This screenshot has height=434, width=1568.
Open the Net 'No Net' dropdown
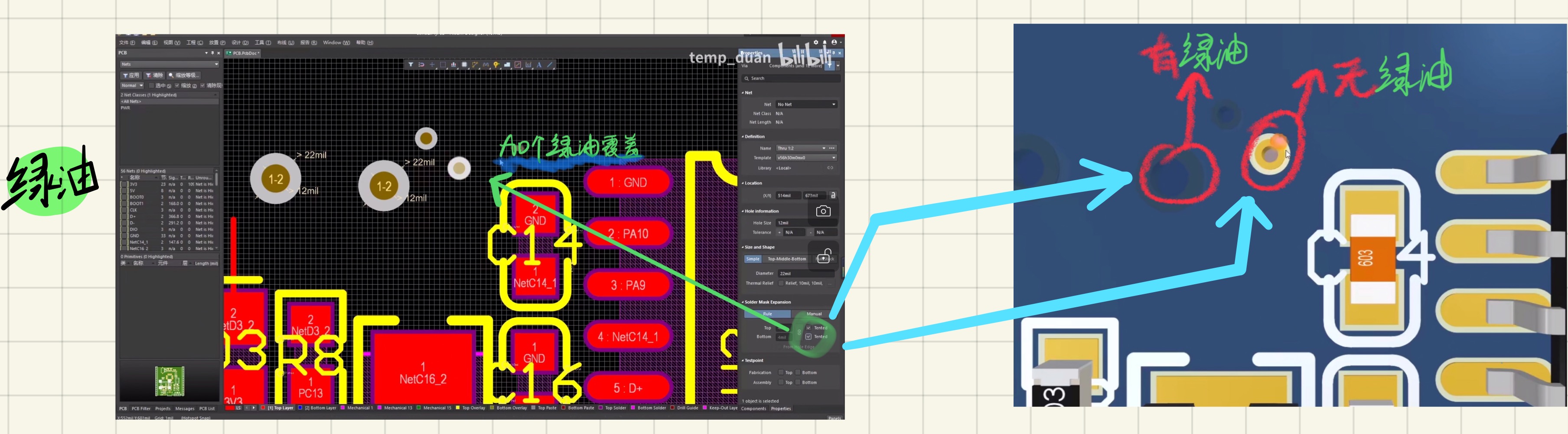(806, 104)
